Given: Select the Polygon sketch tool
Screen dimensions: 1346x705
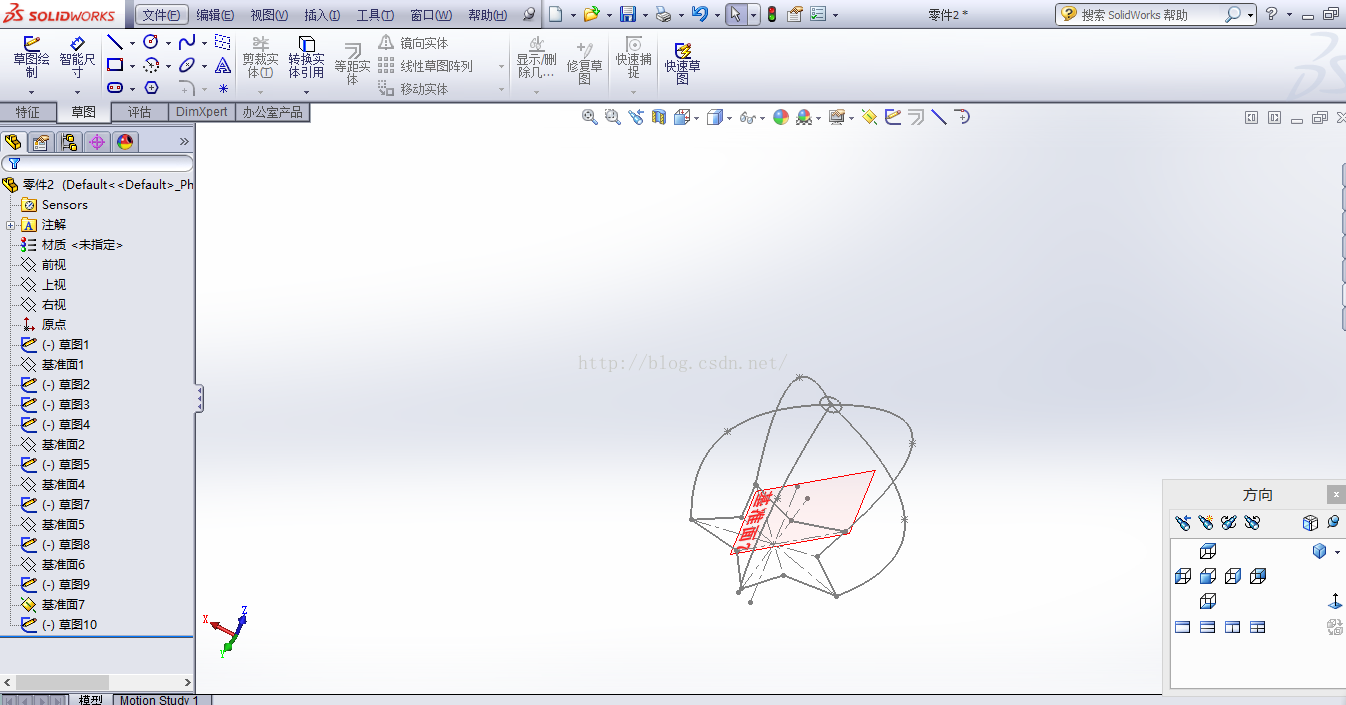Looking at the screenshot, I should point(151,88).
